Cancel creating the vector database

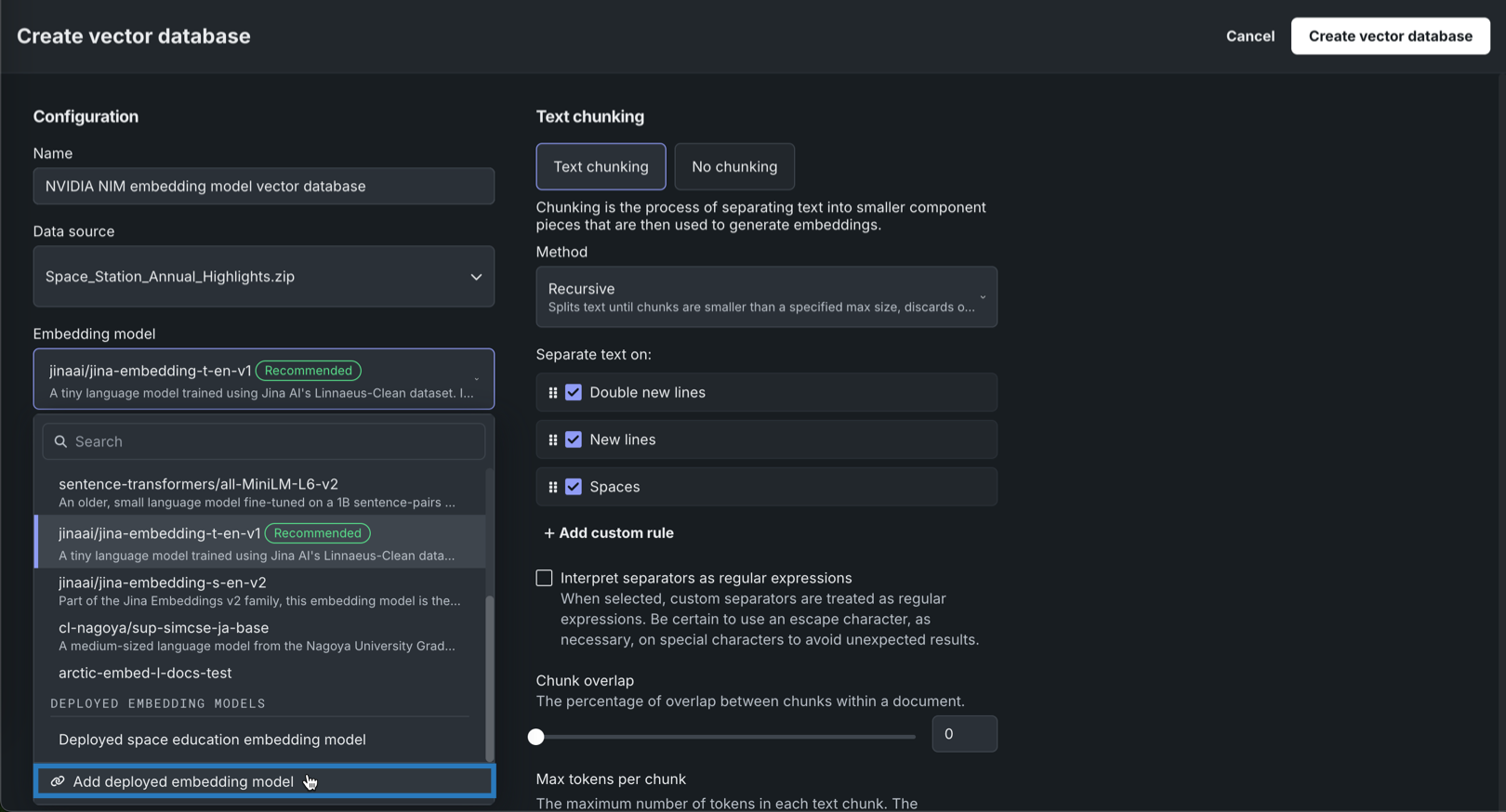pos(1249,36)
